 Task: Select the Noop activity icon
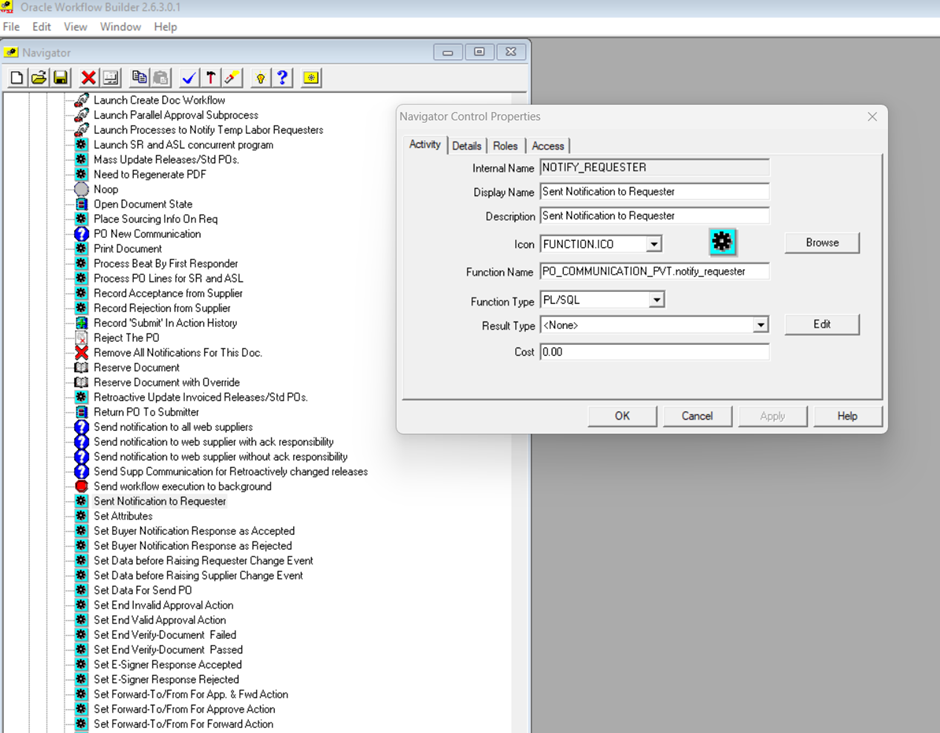coord(81,189)
